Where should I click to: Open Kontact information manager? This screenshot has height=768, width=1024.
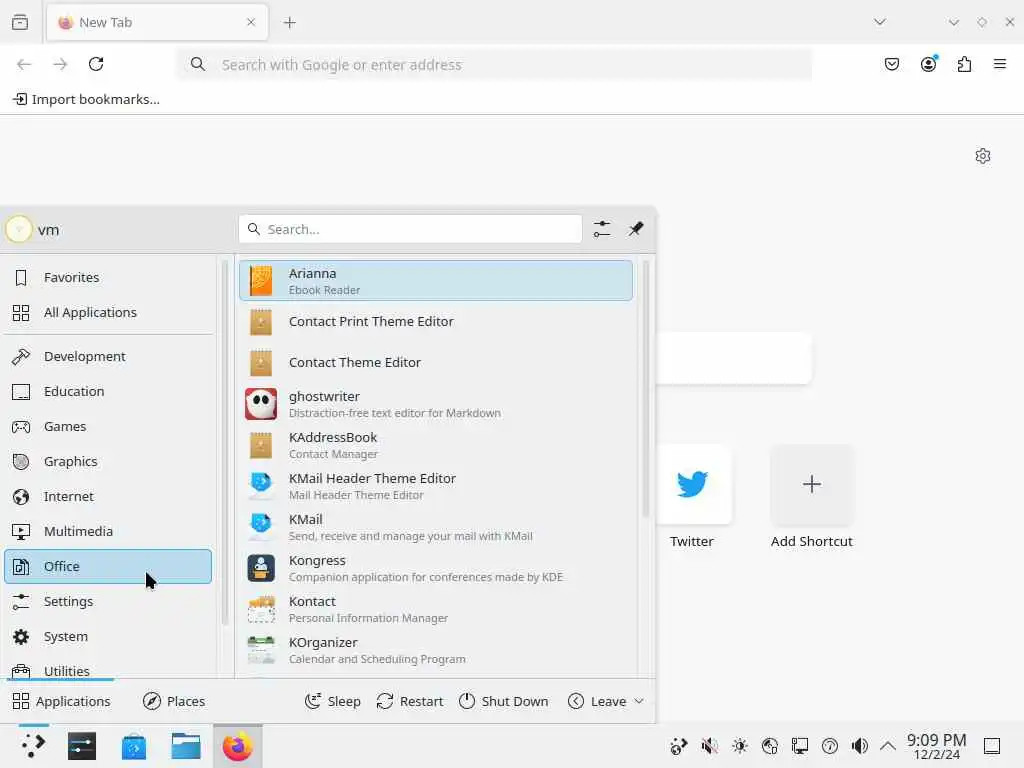tap(436, 609)
